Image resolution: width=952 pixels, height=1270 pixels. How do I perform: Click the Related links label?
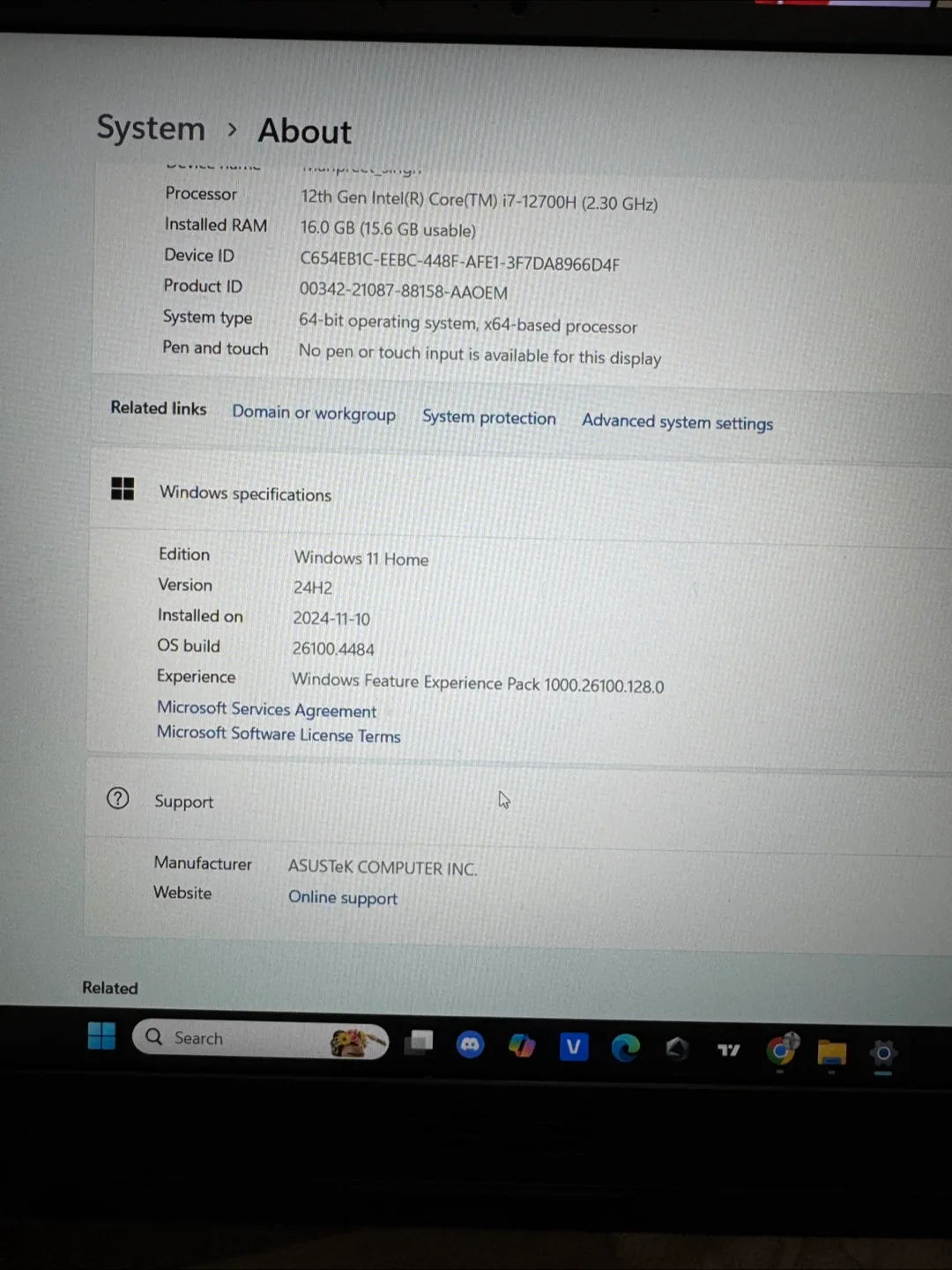point(159,407)
